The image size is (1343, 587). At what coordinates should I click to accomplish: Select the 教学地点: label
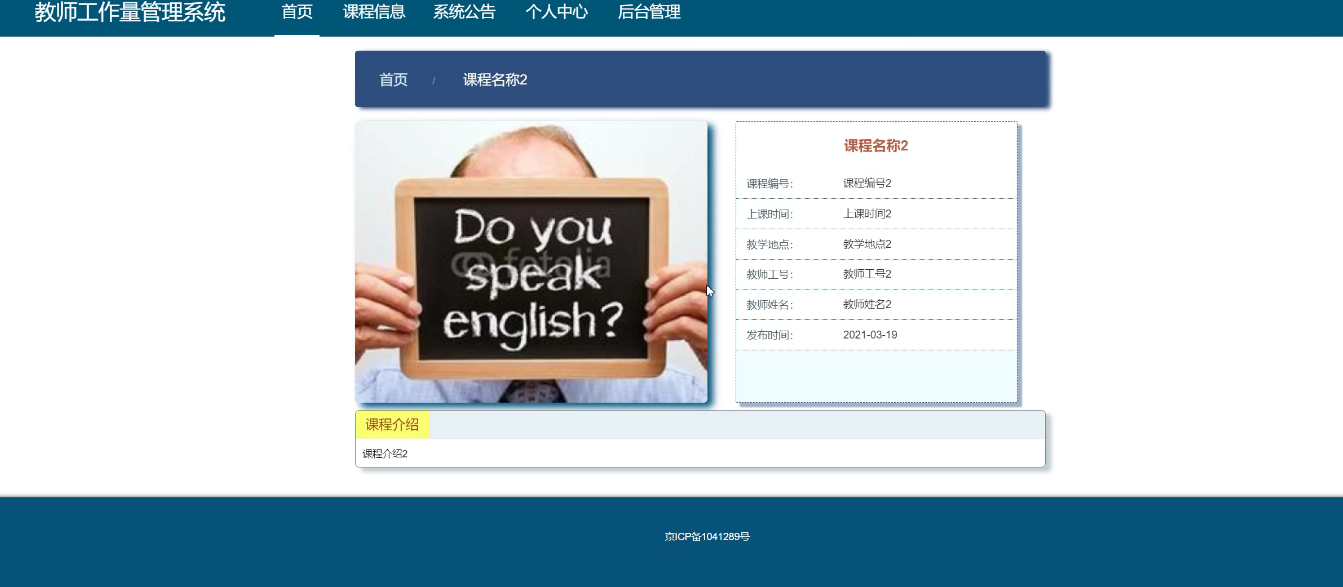pyautogui.click(x=769, y=244)
